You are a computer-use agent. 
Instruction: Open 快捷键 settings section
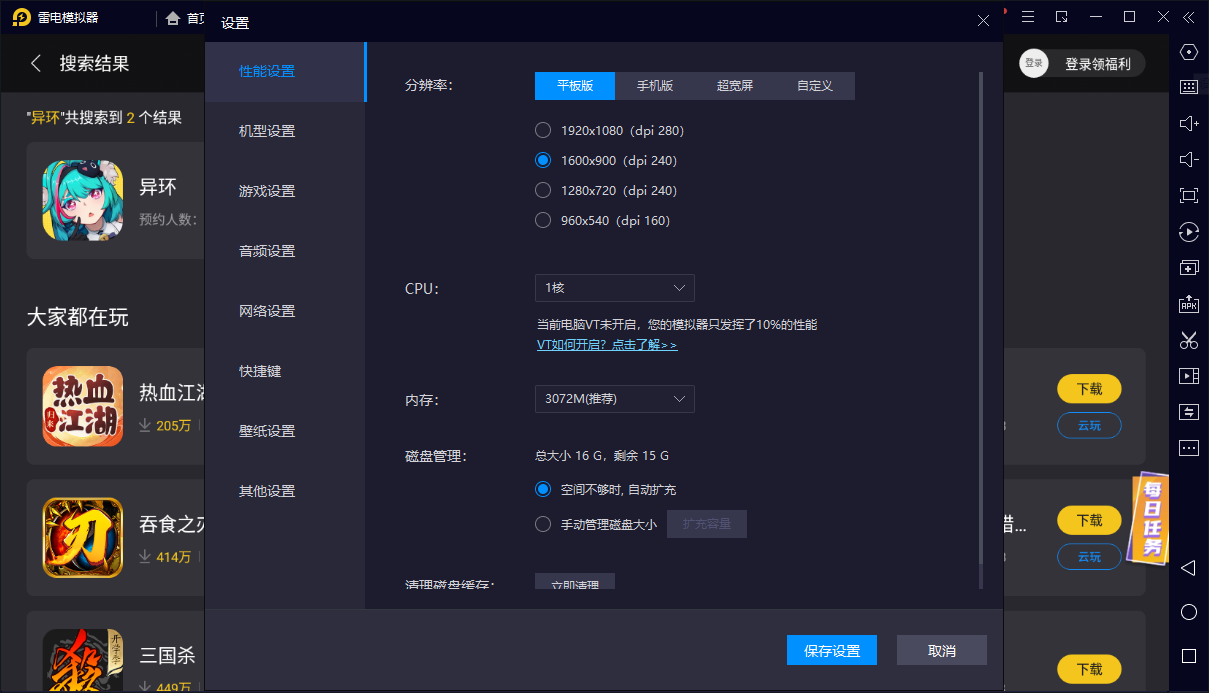286,372
